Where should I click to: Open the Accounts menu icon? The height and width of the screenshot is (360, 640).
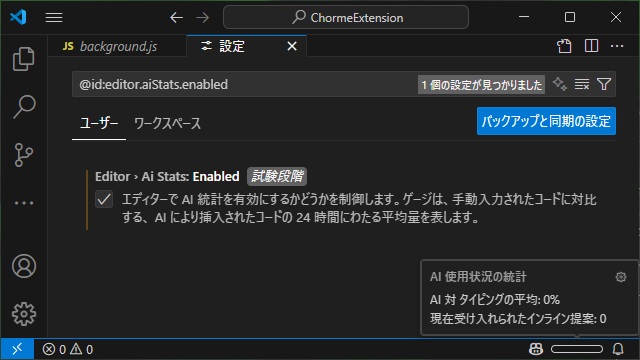point(24,266)
